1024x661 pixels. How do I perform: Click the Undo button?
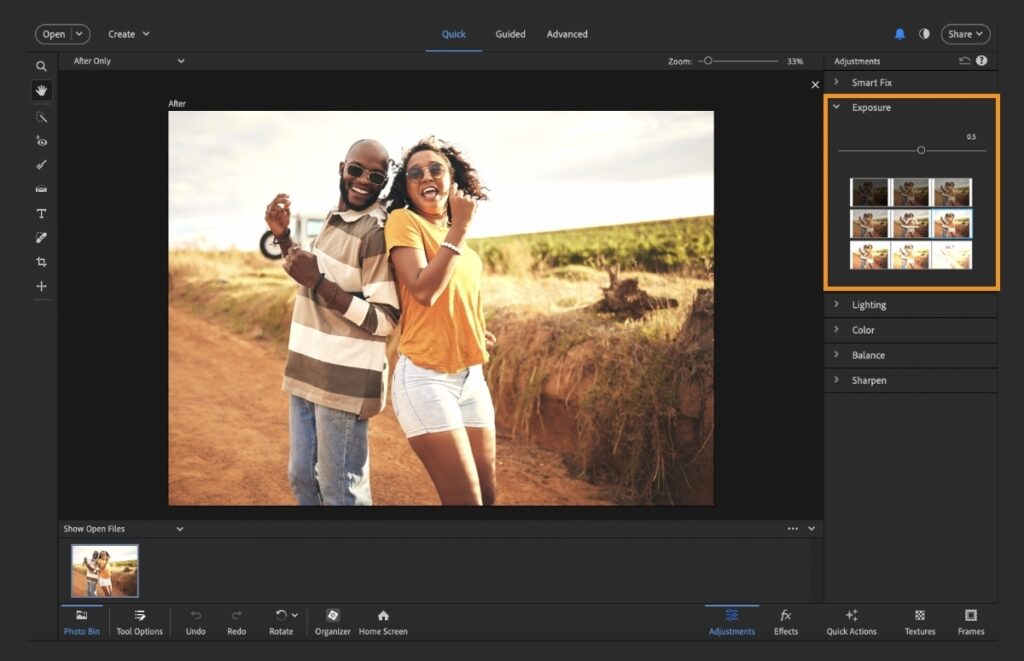pos(195,622)
